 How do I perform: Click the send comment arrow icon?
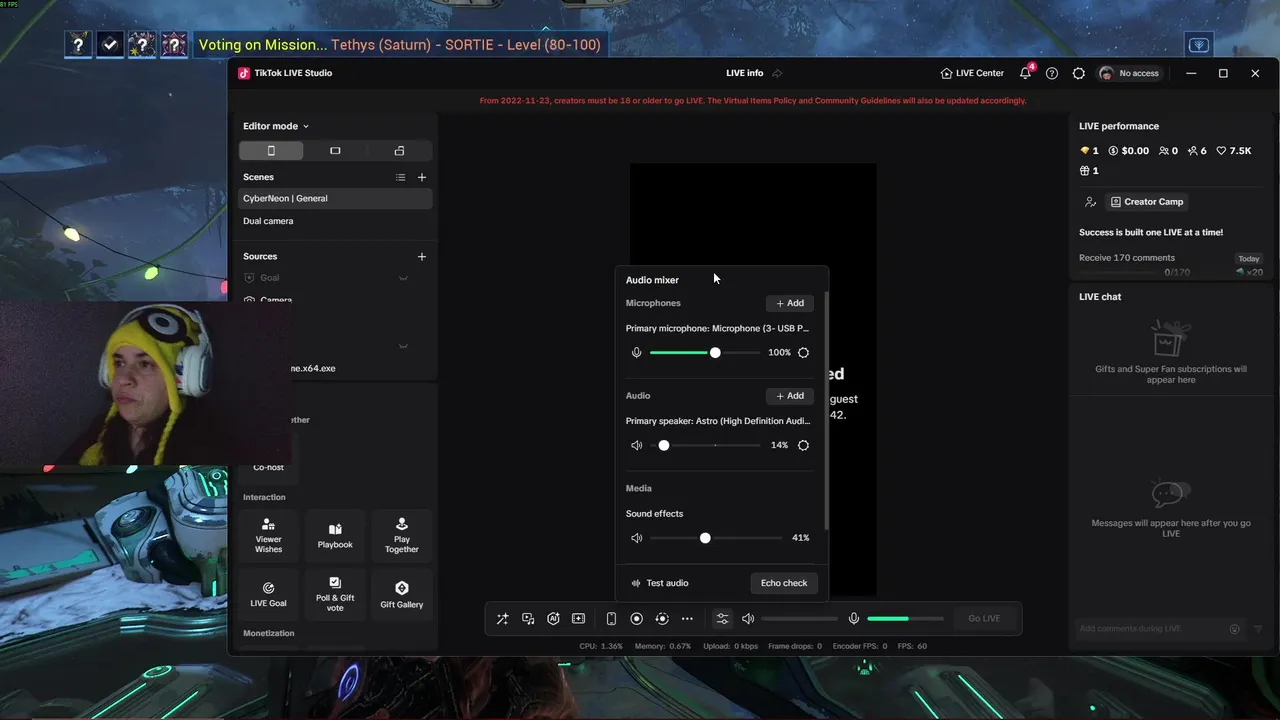[x=1258, y=629]
